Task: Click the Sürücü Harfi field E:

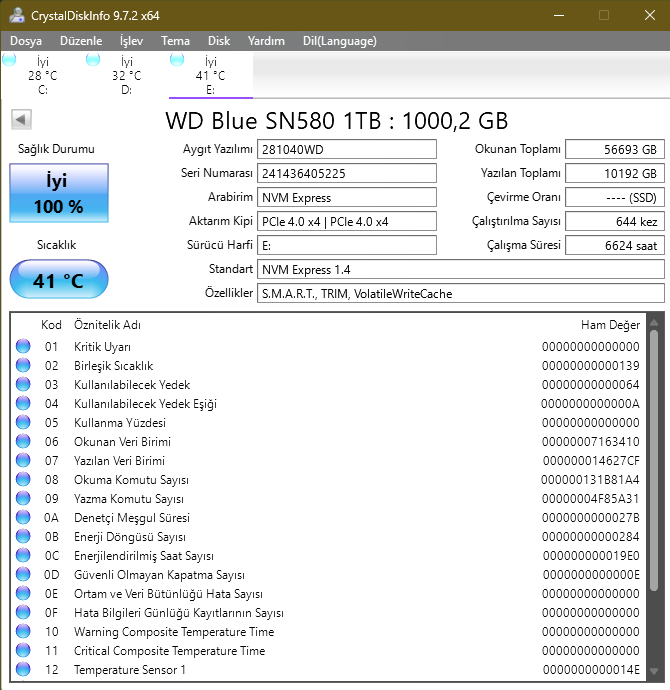Action: (347, 245)
